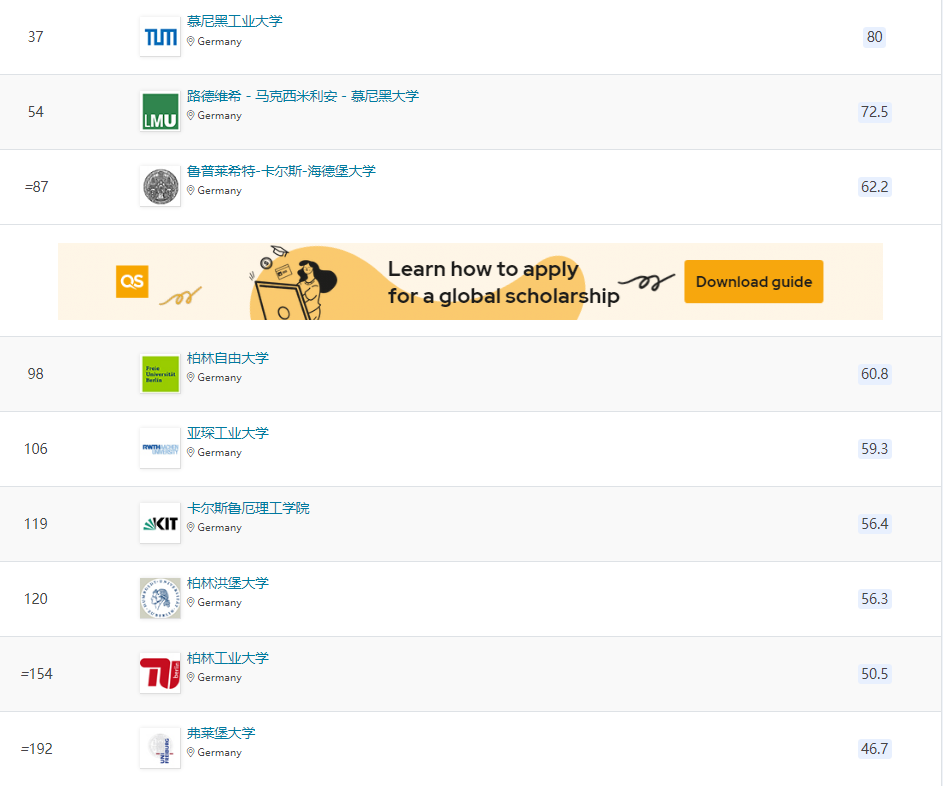This screenshot has height=786, width=943.
Task: Click the TUM university logo
Action: point(160,37)
